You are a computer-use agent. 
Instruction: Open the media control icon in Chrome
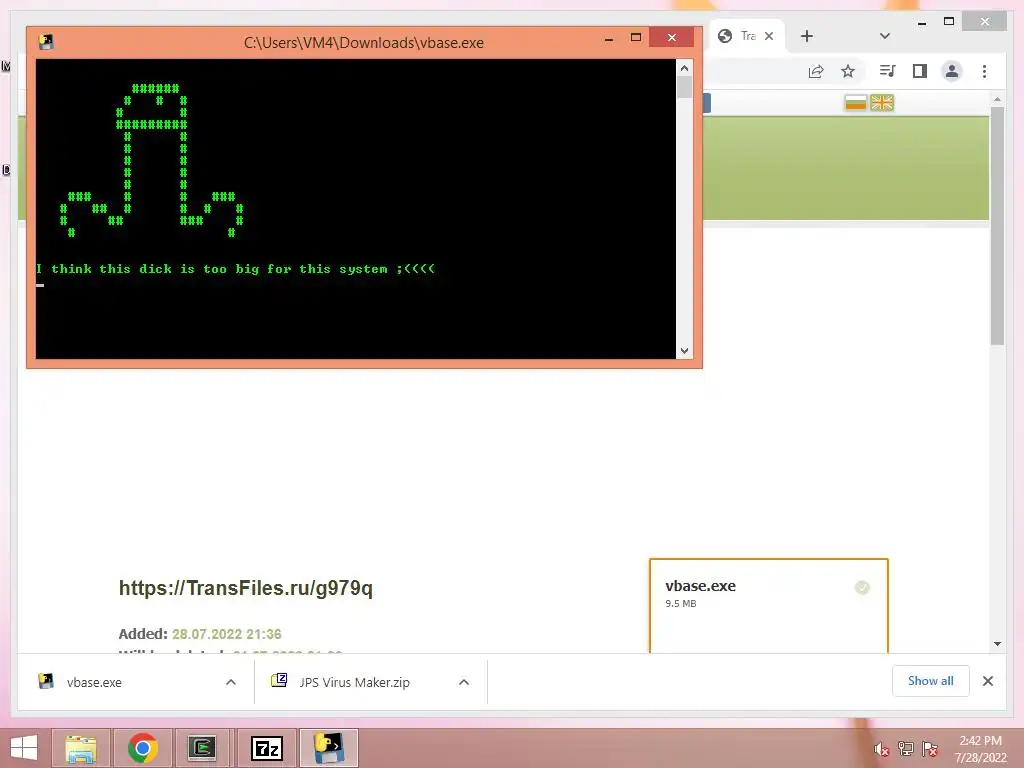click(887, 71)
